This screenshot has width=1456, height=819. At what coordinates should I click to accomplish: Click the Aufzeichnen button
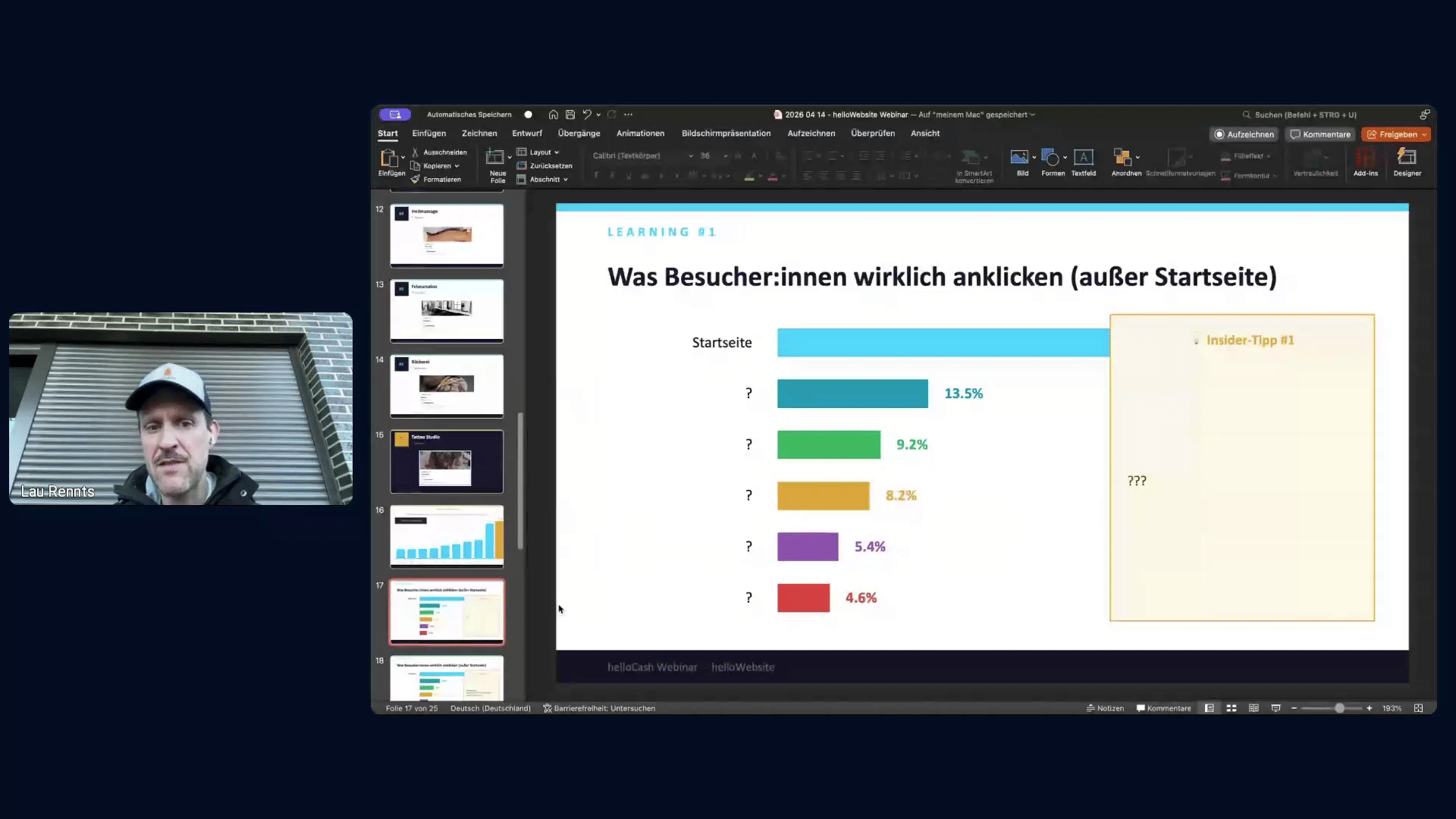click(1244, 134)
